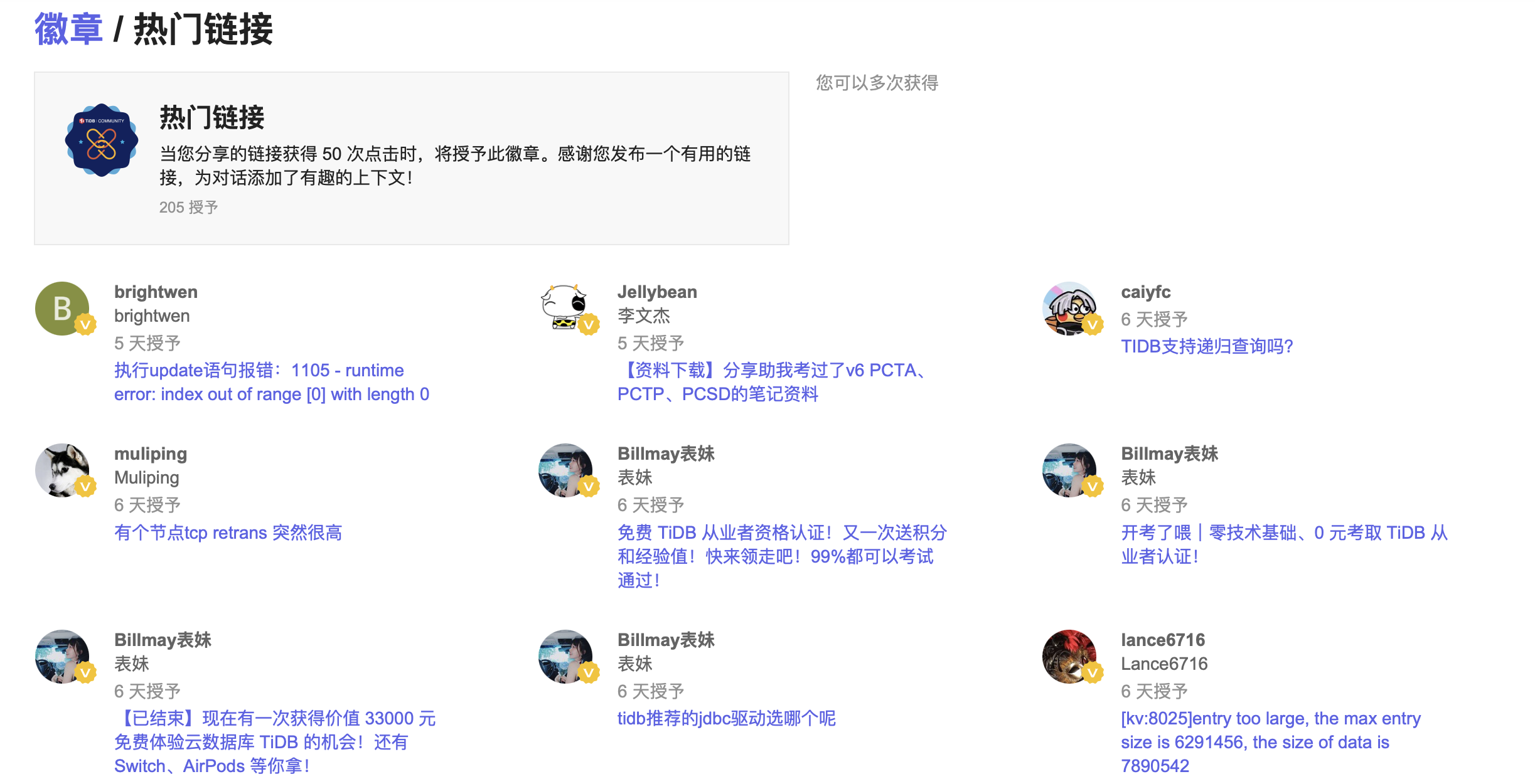
Task: Open 有个节点tcp retrans 突然很高 link
Action: click(x=228, y=532)
